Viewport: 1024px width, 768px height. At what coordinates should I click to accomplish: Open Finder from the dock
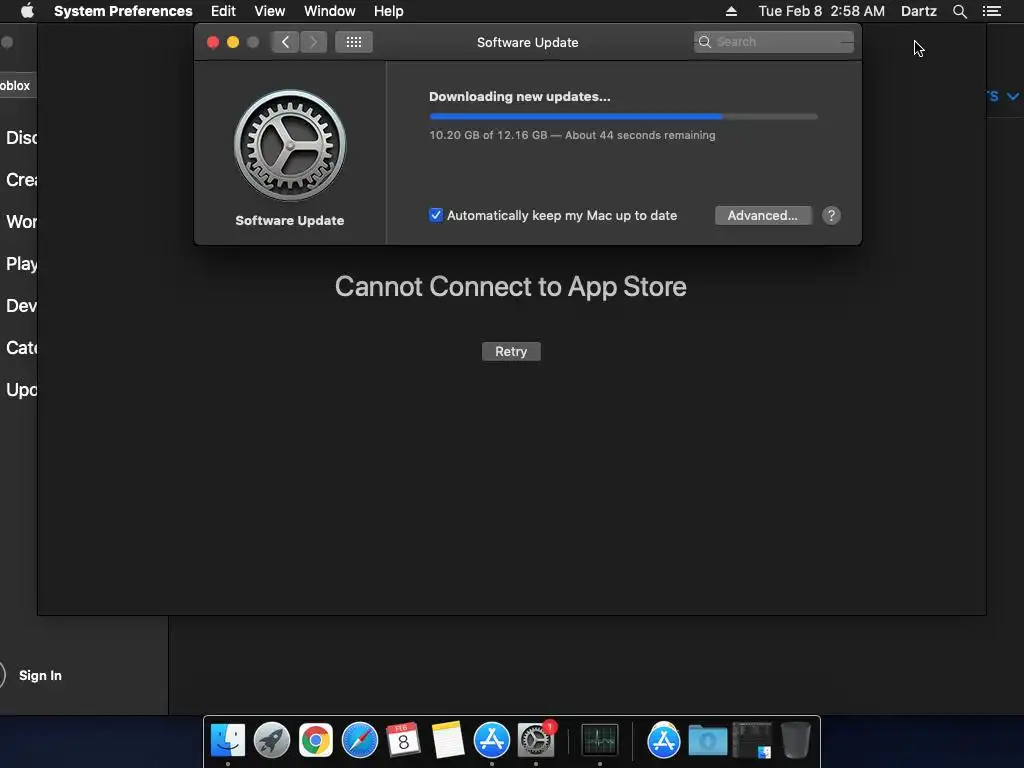(x=228, y=740)
